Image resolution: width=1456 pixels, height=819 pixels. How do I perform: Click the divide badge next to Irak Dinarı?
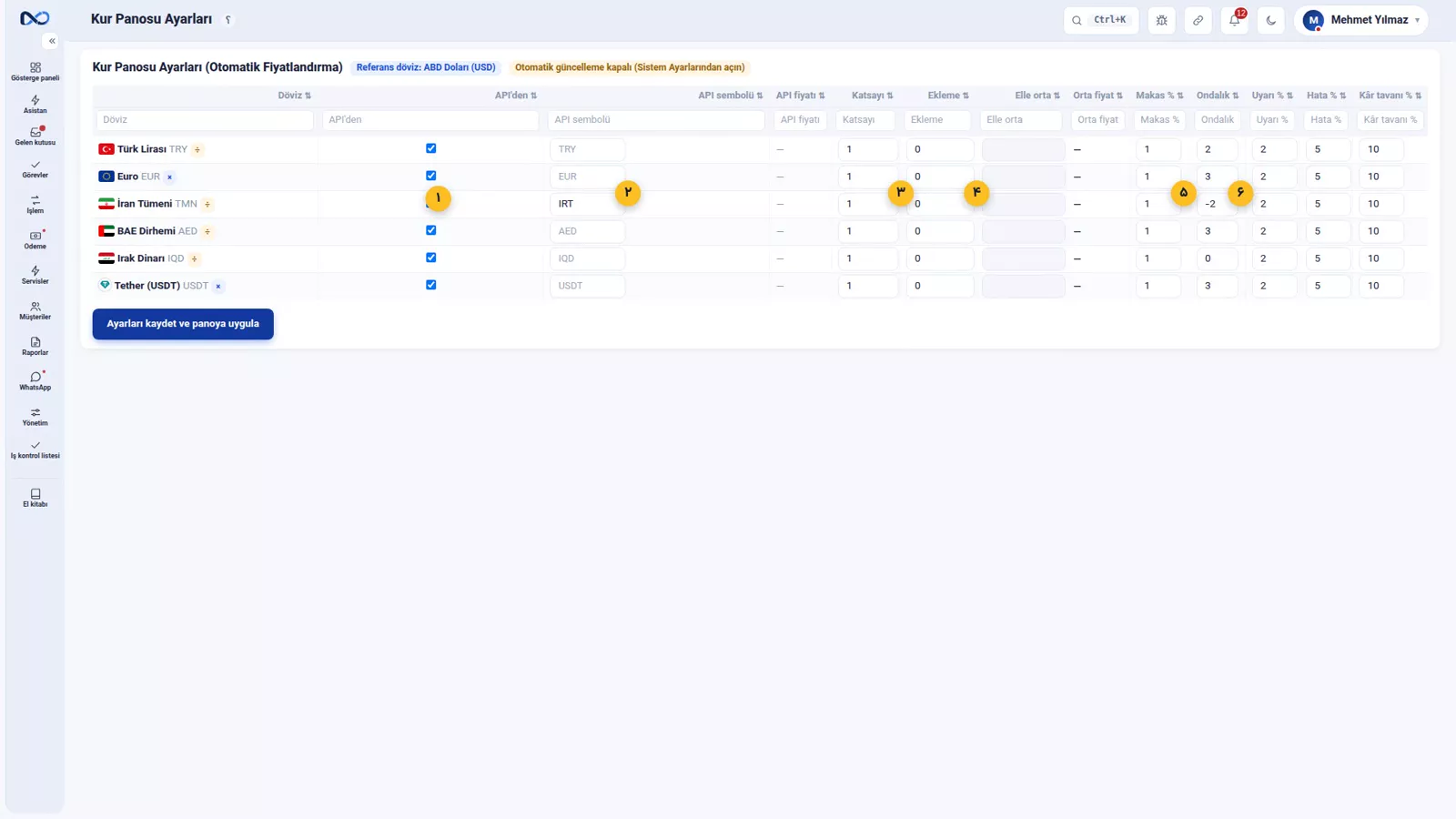pos(194,258)
